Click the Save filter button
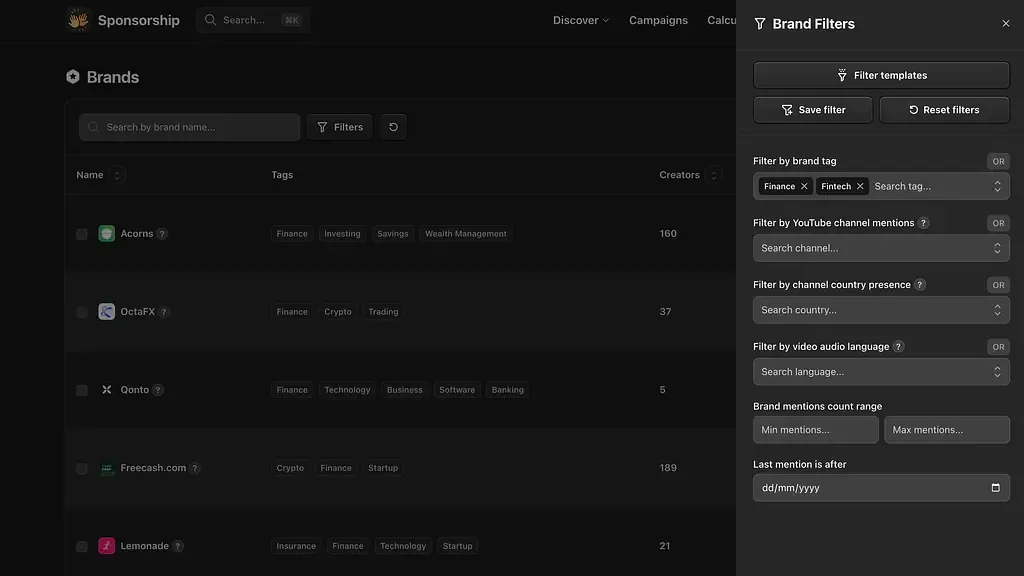 pos(812,110)
